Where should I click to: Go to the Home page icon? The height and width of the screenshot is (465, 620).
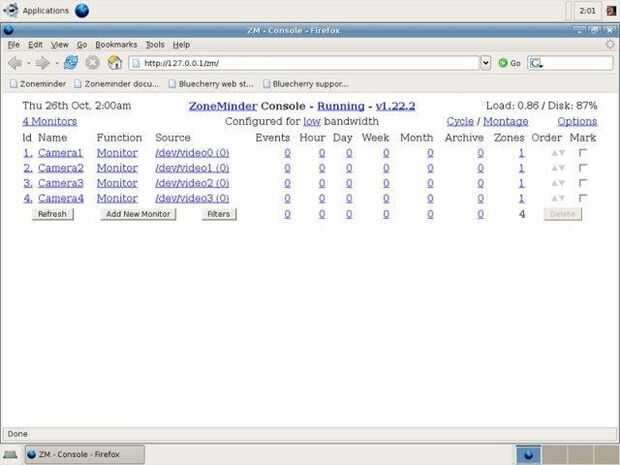pyautogui.click(x=115, y=62)
